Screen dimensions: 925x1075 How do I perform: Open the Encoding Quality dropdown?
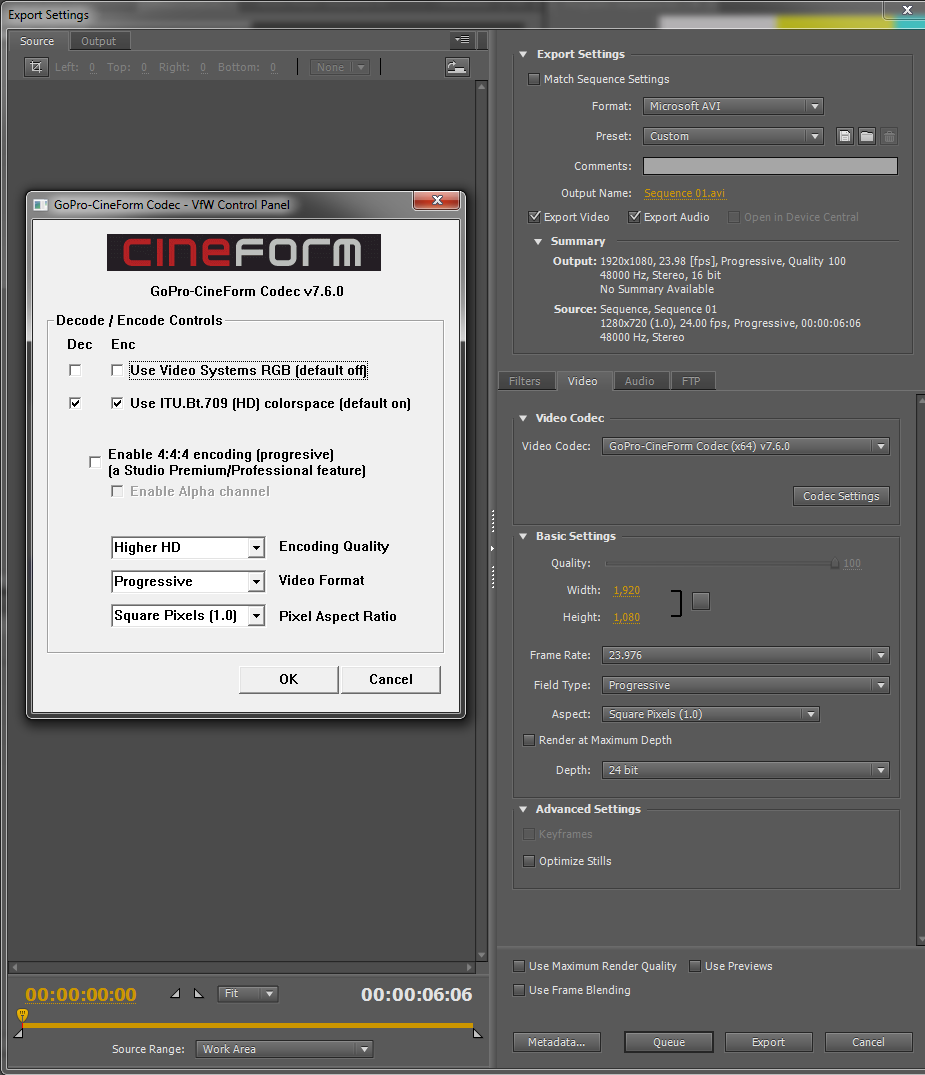tap(256, 548)
